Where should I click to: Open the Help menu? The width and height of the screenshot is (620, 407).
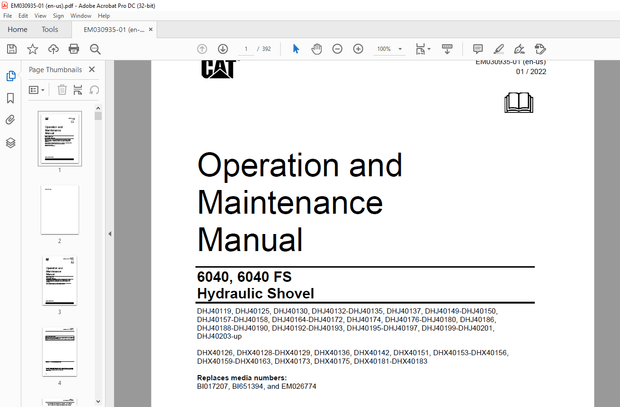pyautogui.click(x=104, y=16)
